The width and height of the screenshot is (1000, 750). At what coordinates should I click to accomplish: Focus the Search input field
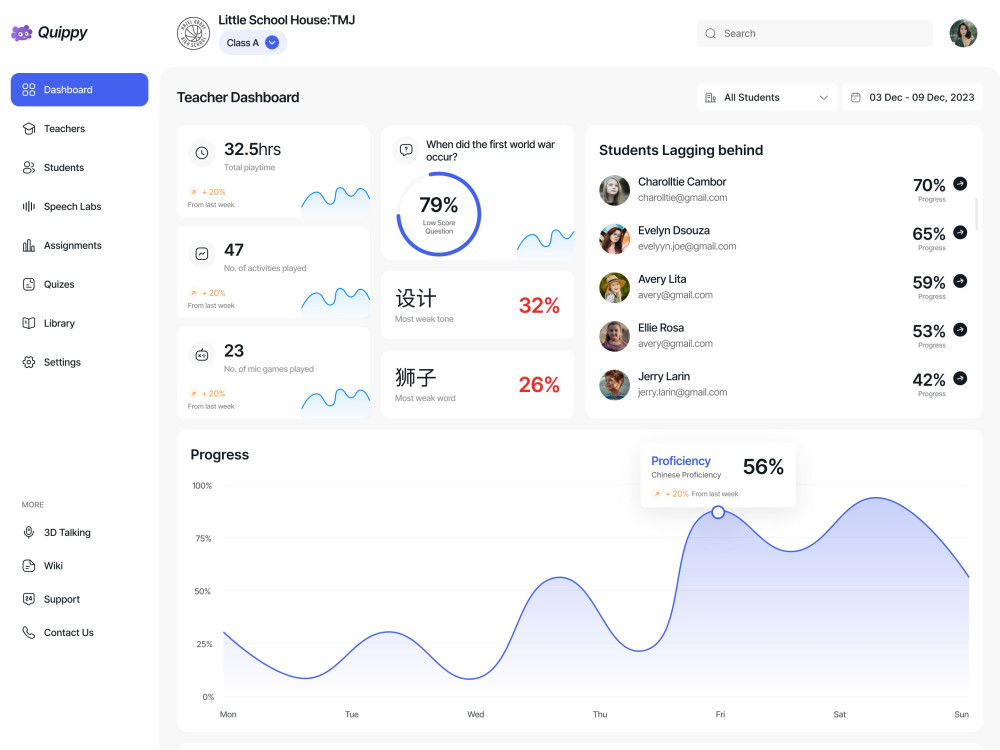(x=814, y=33)
